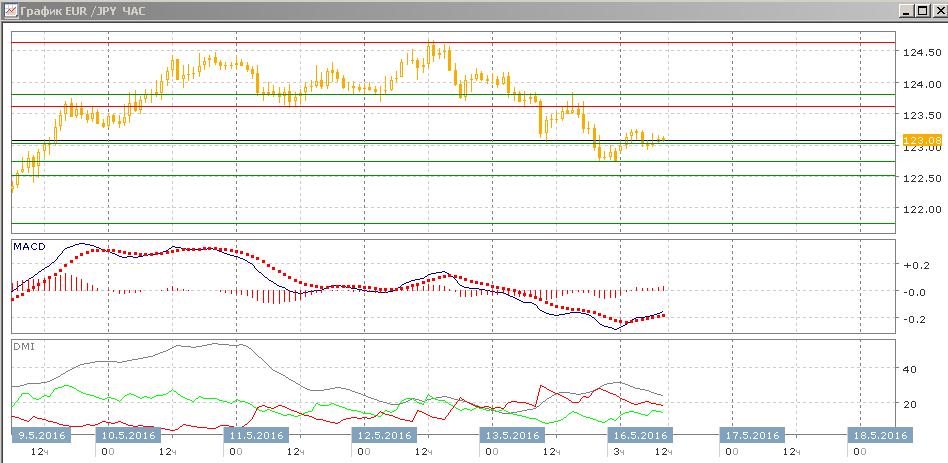Viewport: 948px width, 463px height.
Task: Click the MACD indicator label
Action: tap(29, 247)
